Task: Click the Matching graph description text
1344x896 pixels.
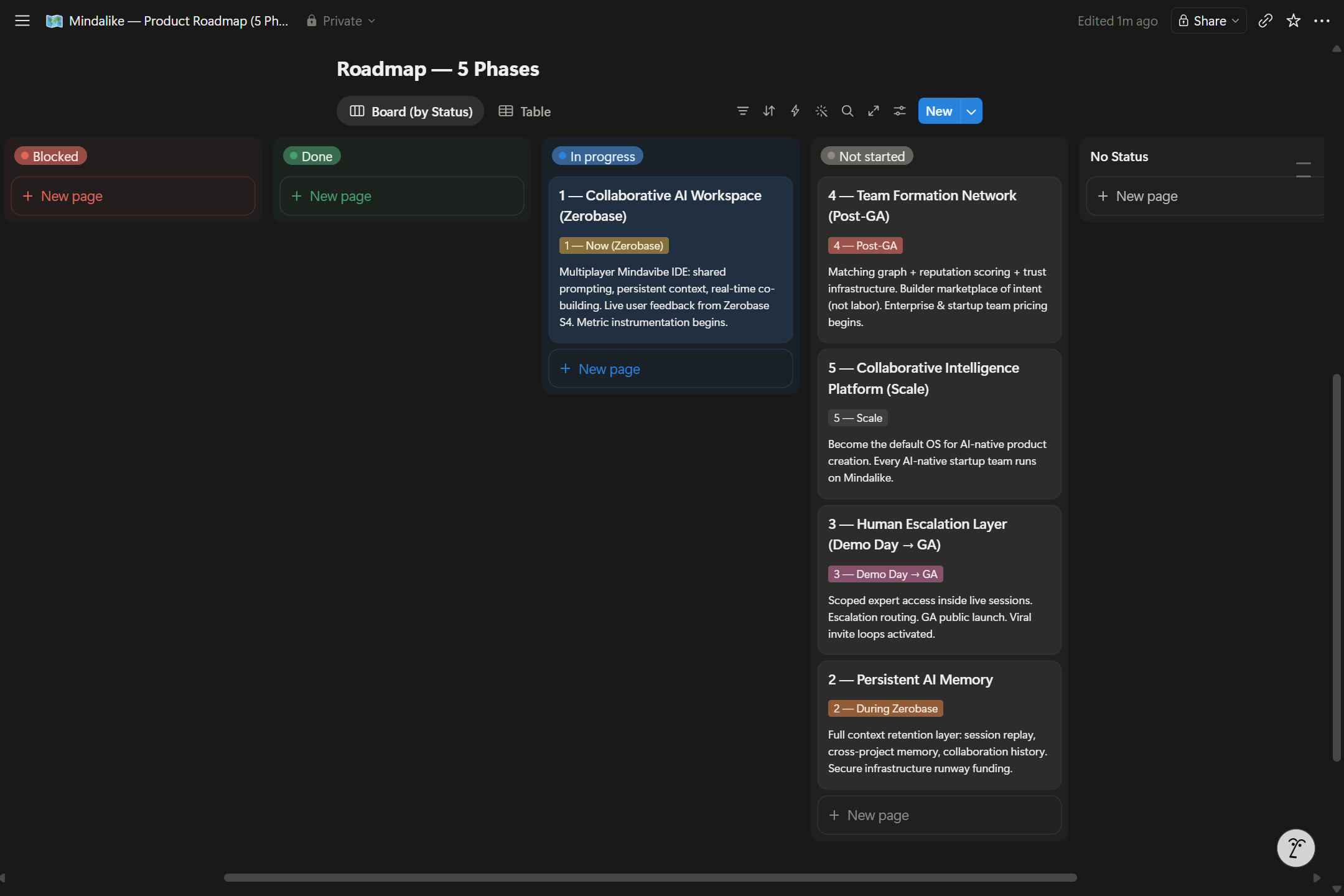Action: click(x=938, y=297)
